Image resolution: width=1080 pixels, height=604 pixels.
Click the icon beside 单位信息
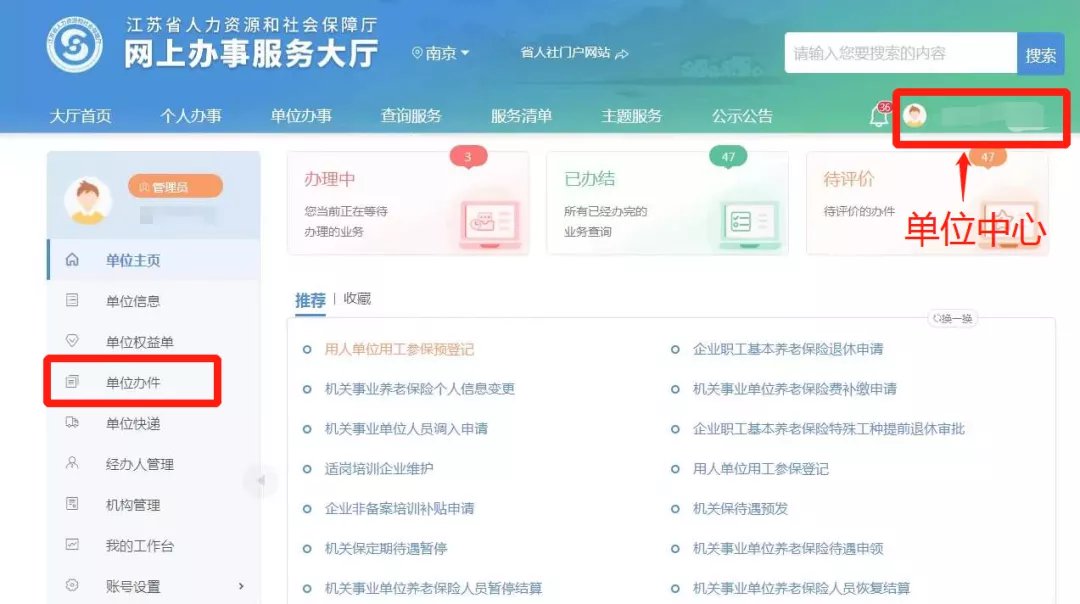(x=72, y=300)
